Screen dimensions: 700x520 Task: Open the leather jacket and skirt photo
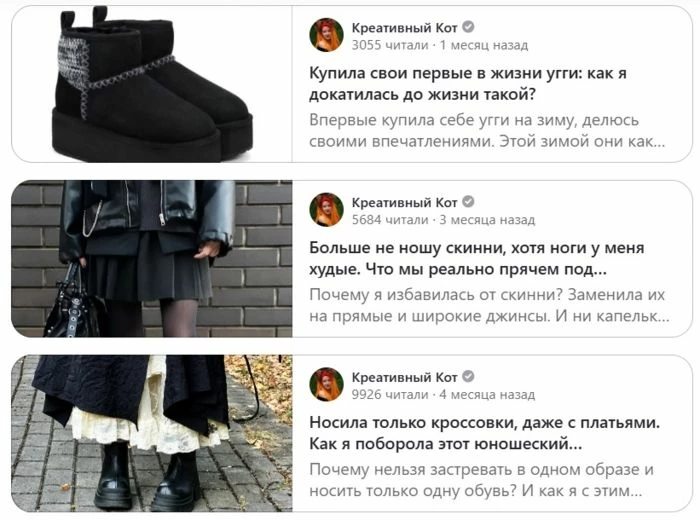(x=152, y=259)
